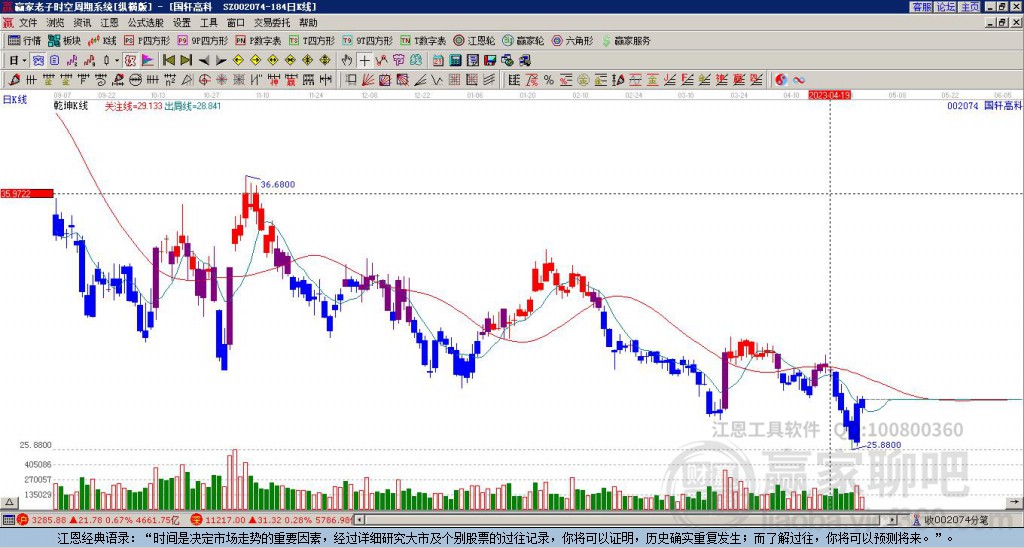
Task: Open the calendar icon
Action: pyautogui.click(x=438, y=61)
